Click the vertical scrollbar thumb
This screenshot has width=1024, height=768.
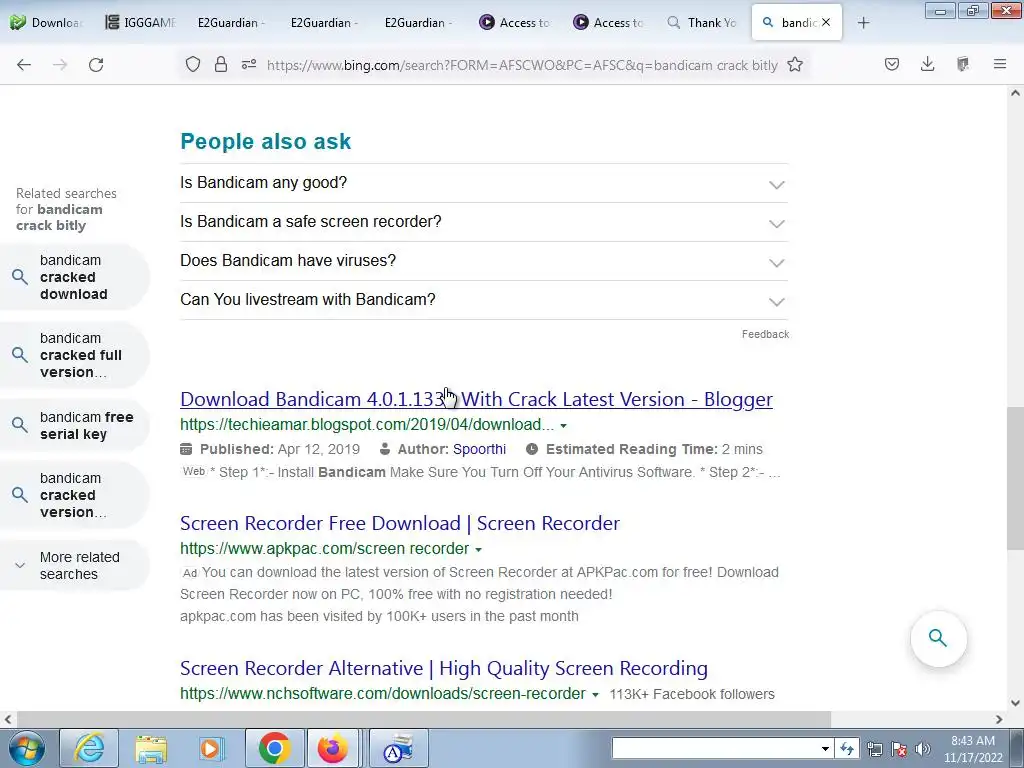[x=1015, y=479]
